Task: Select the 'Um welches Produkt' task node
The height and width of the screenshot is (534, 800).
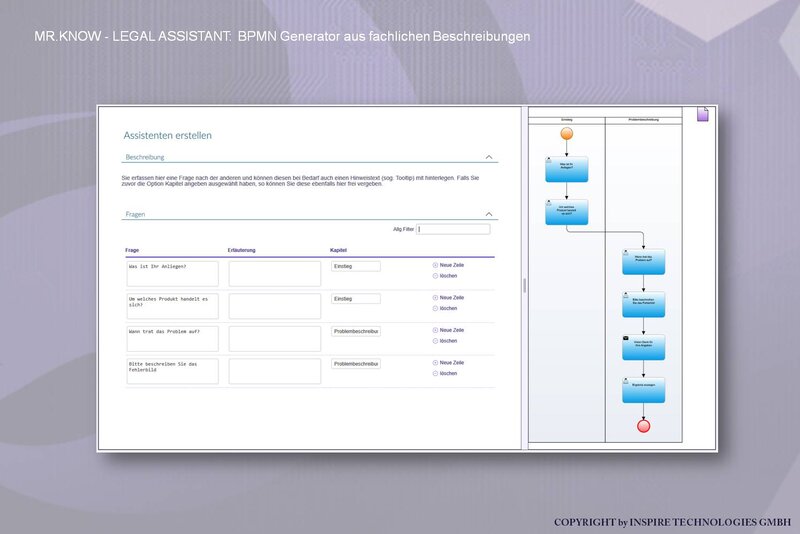Action: tap(566, 212)
